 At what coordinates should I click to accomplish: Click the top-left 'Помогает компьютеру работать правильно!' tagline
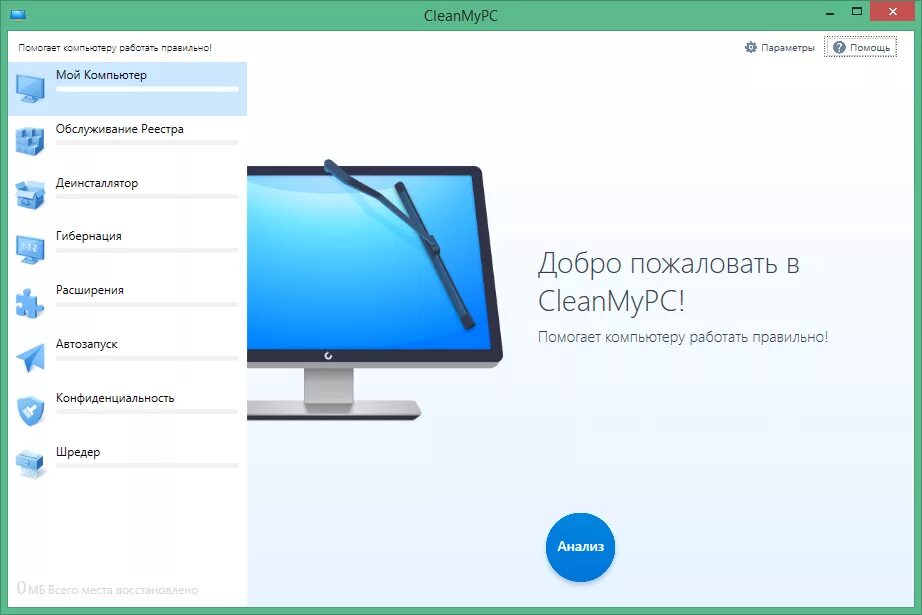click(115, 48)
